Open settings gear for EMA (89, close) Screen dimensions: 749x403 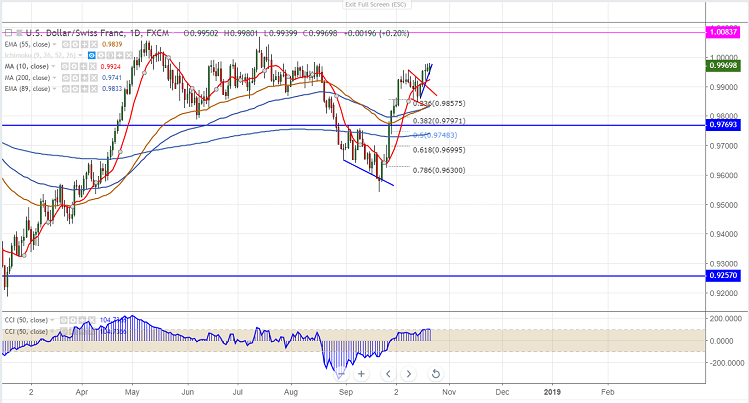75,89
